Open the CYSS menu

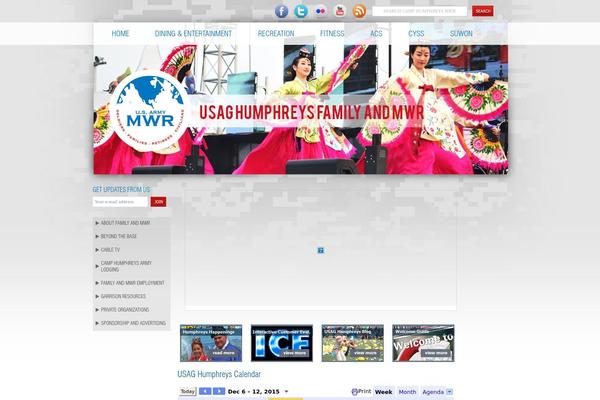pyautogui.click(x=416, y=34)
